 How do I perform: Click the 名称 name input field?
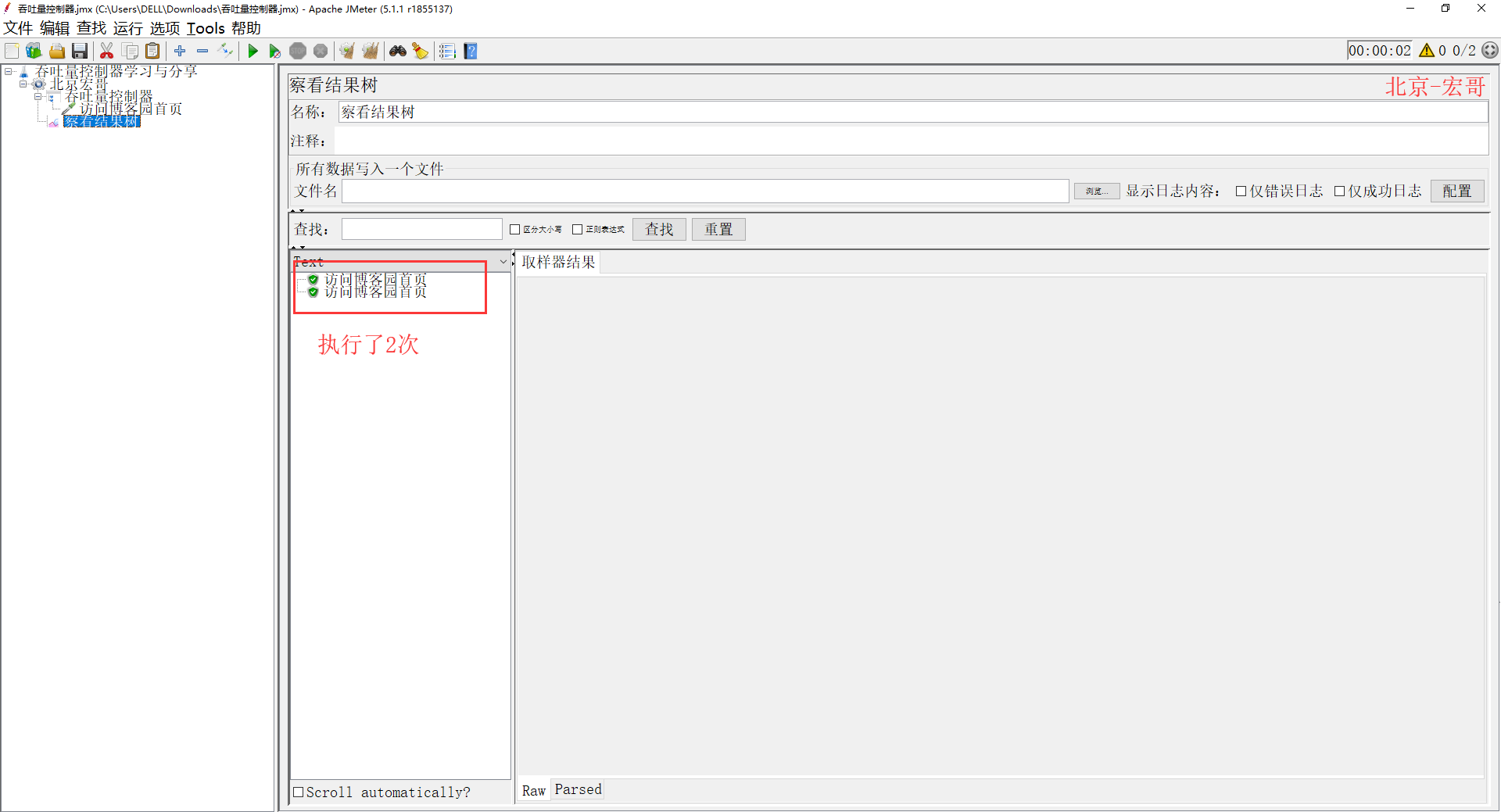pyautogui.click(x=913, y=112)
